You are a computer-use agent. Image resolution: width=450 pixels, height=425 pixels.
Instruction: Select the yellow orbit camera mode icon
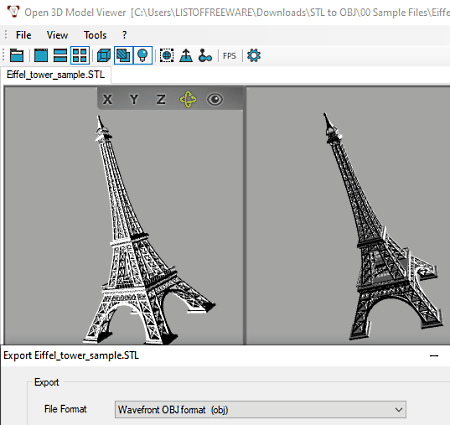[188, 99]
